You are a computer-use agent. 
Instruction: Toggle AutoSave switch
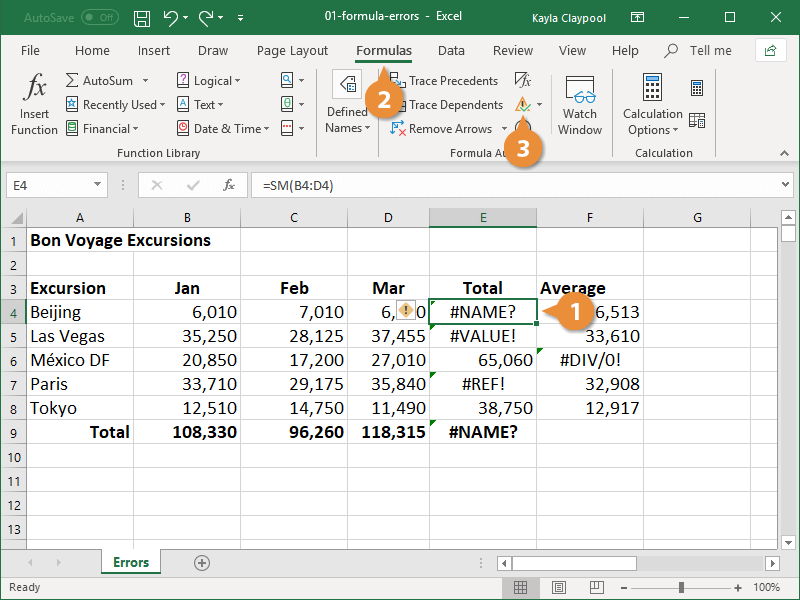point(100,18)
